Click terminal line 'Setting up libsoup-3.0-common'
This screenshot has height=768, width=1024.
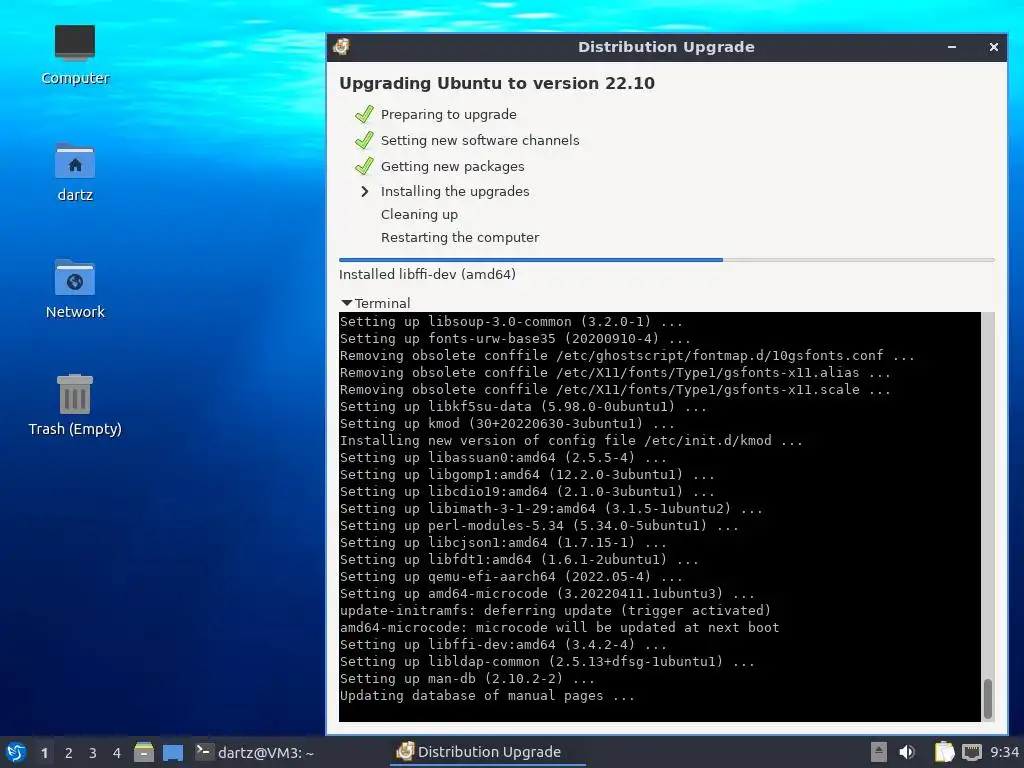[x=511, y=321]
